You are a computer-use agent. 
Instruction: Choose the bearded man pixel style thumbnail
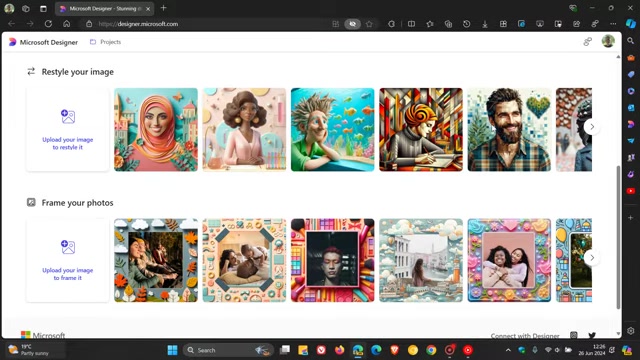tap(509, 129)
